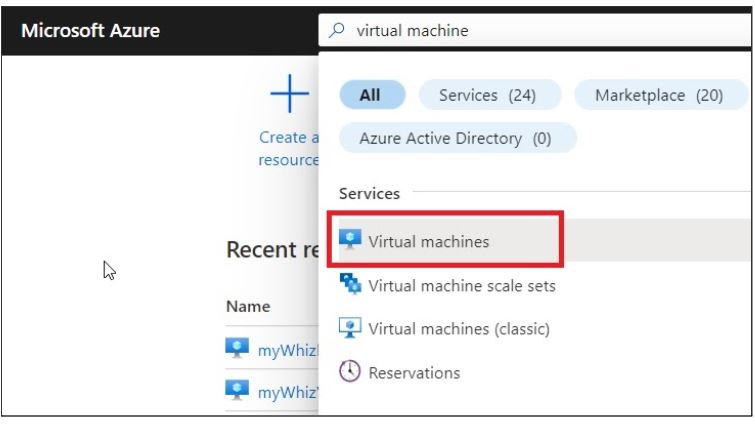Image resolution: width=755 pixels, height=436 pixels.
Task: Open the first myWhiz recent resource link
Action: point(288,350)
